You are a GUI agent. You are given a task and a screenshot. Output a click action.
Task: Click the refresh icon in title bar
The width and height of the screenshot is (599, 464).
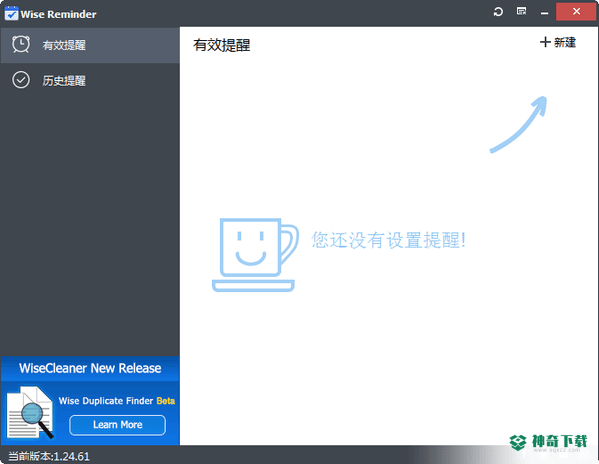pyautogui.click(x=498, y=12)
